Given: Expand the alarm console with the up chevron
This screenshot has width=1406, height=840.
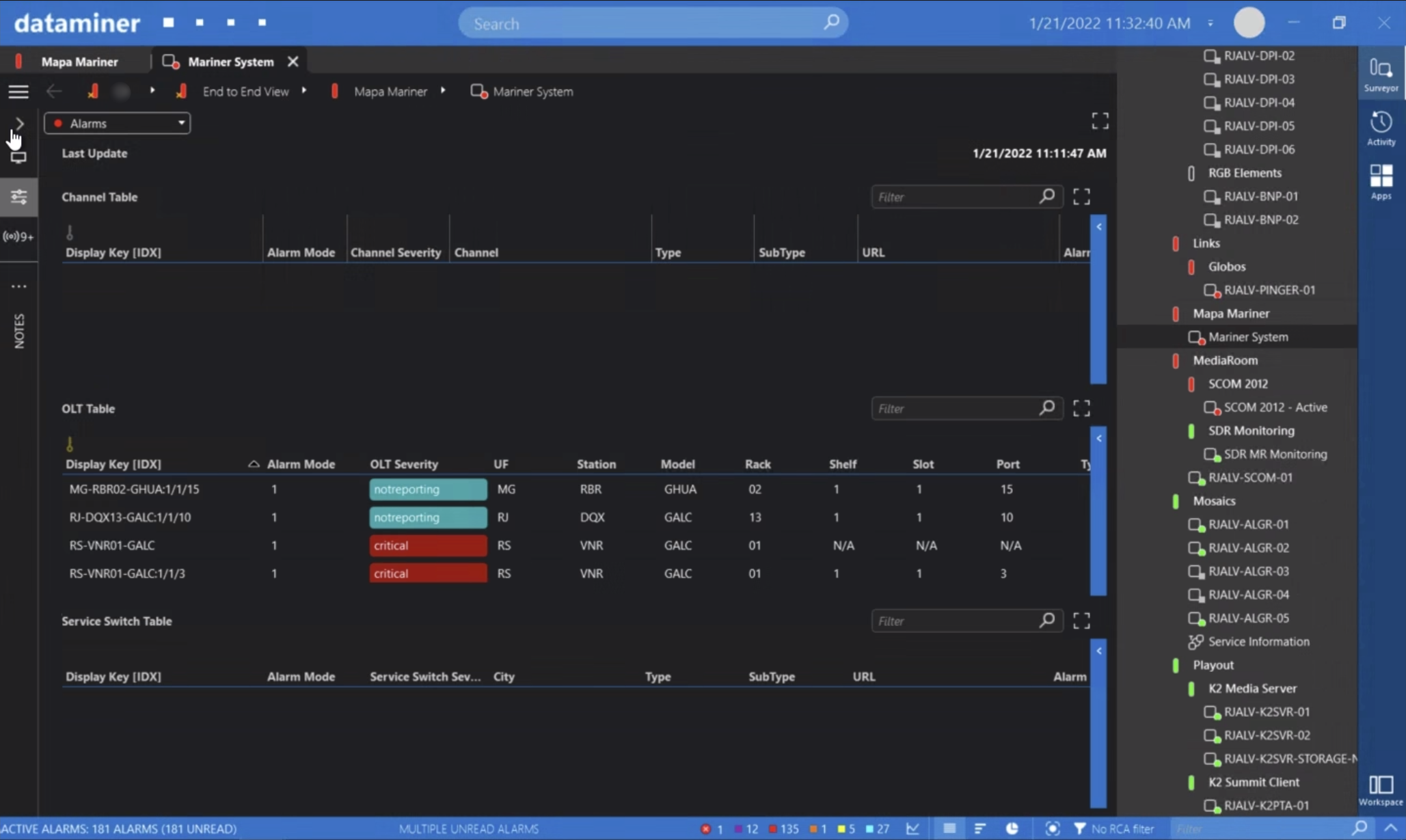Looking at the screenshot, I should pos(1390,828).
